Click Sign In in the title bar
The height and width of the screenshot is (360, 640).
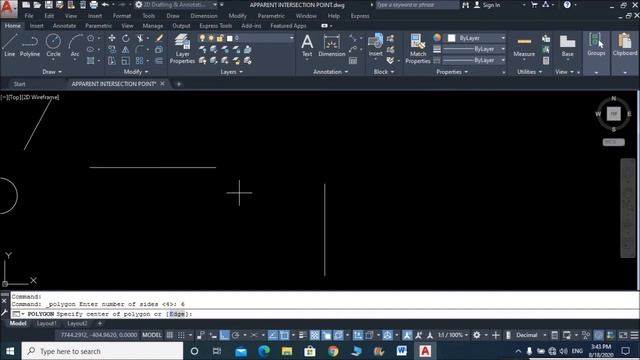click(x=487, y=5)
